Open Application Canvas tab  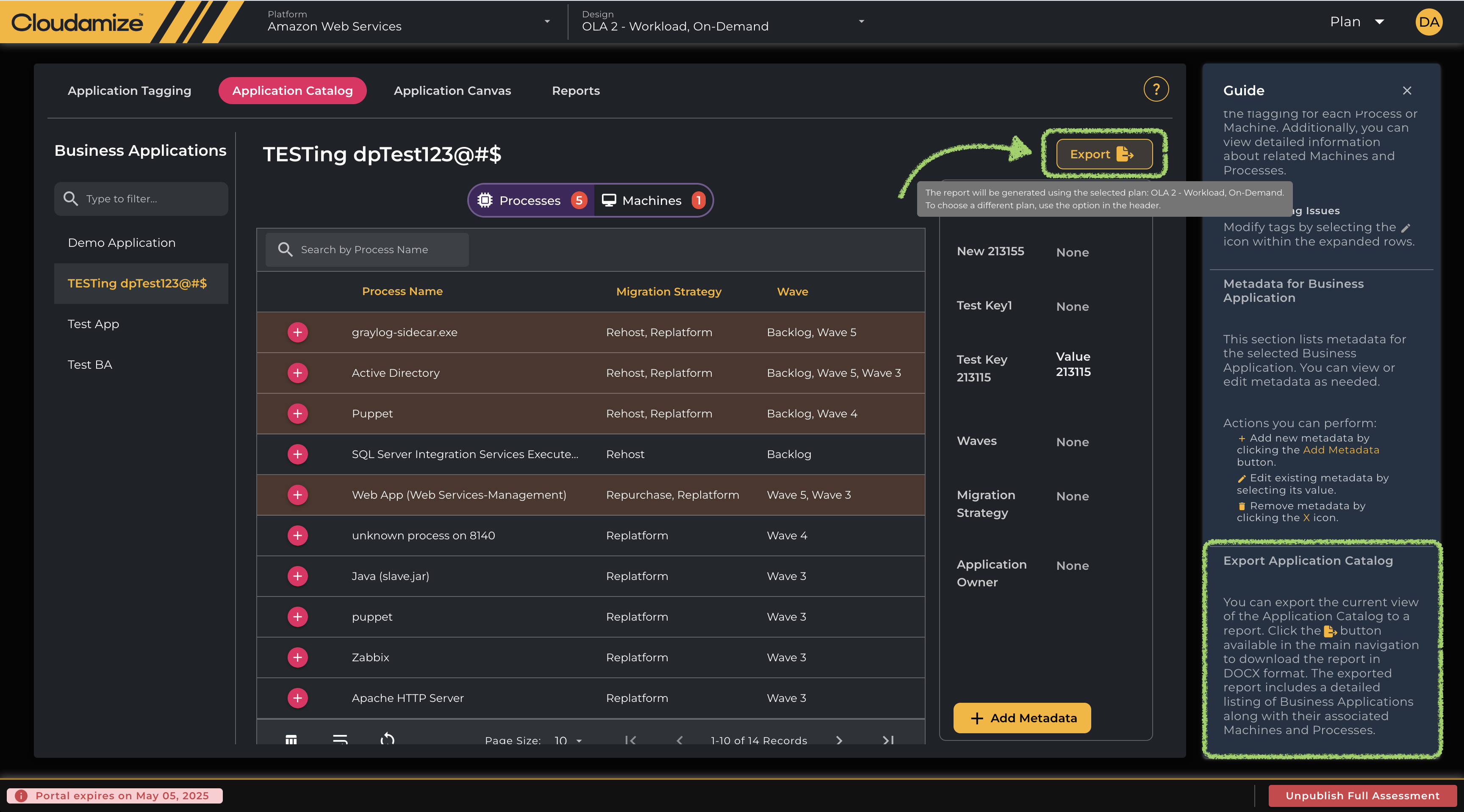(x=452, y=91)
